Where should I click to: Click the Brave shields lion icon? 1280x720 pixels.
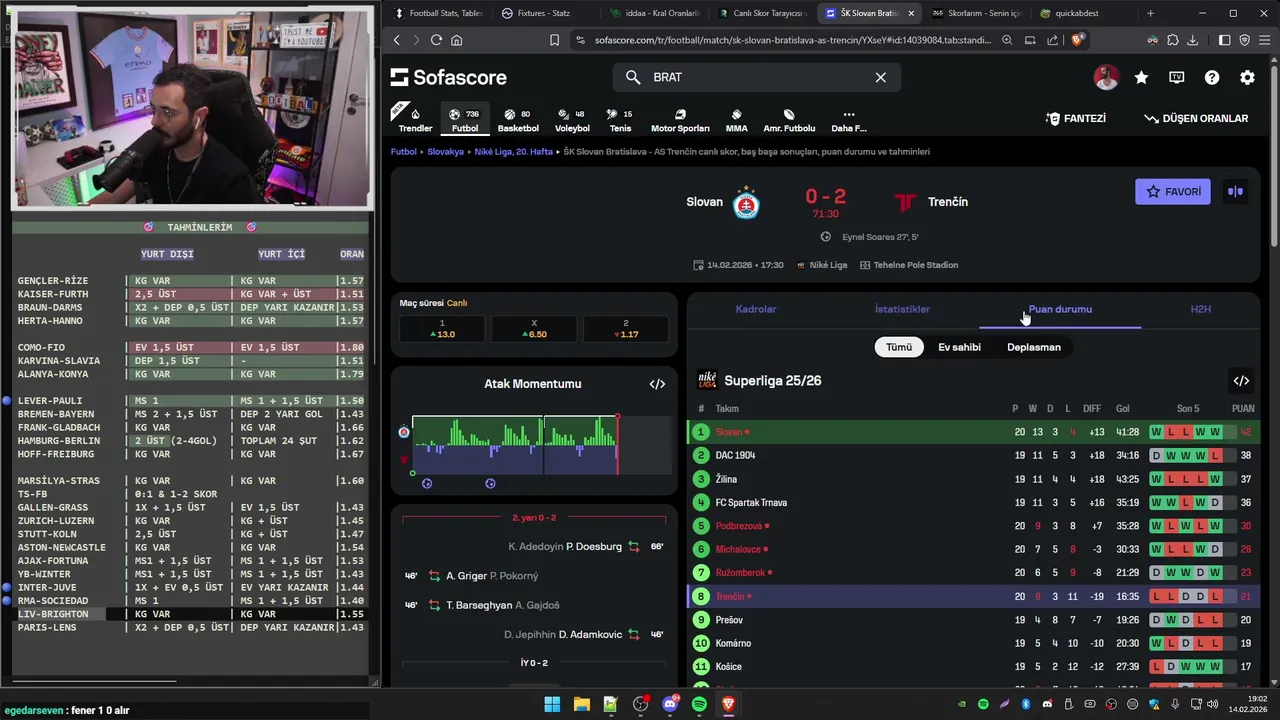[x=1077, y=40]
